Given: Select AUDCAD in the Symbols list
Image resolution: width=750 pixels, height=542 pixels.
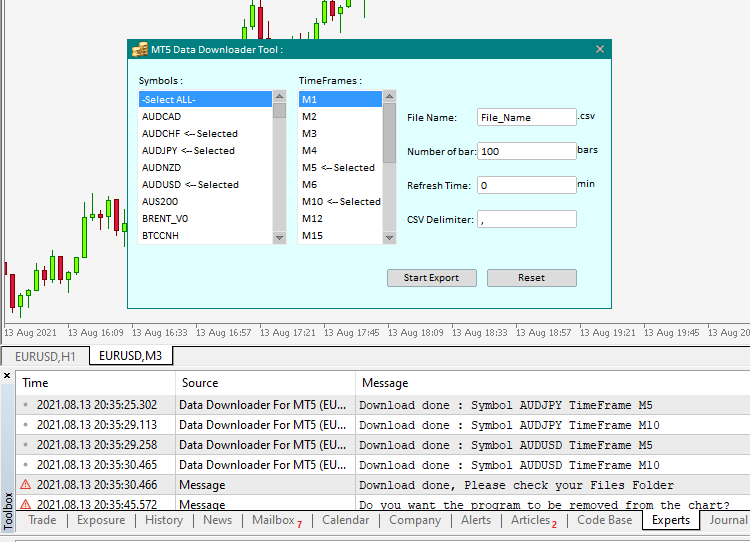Looking at the screenshot, I should (205, 116).
